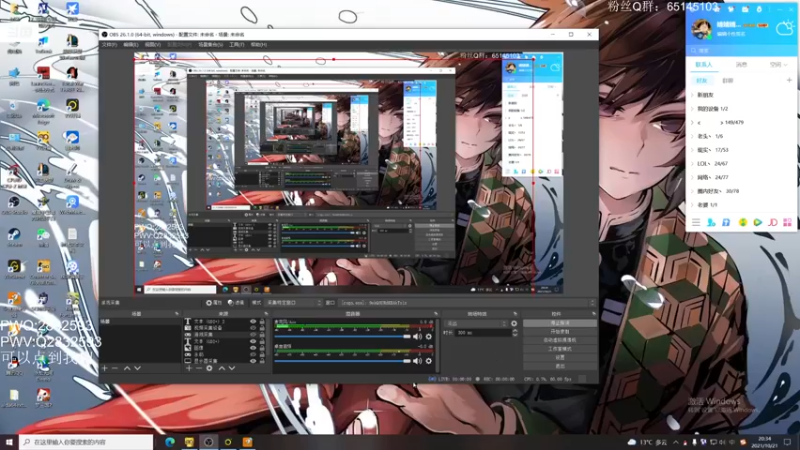Move the selected source up in 来源
800x450 pixels.
click(221, 368)
